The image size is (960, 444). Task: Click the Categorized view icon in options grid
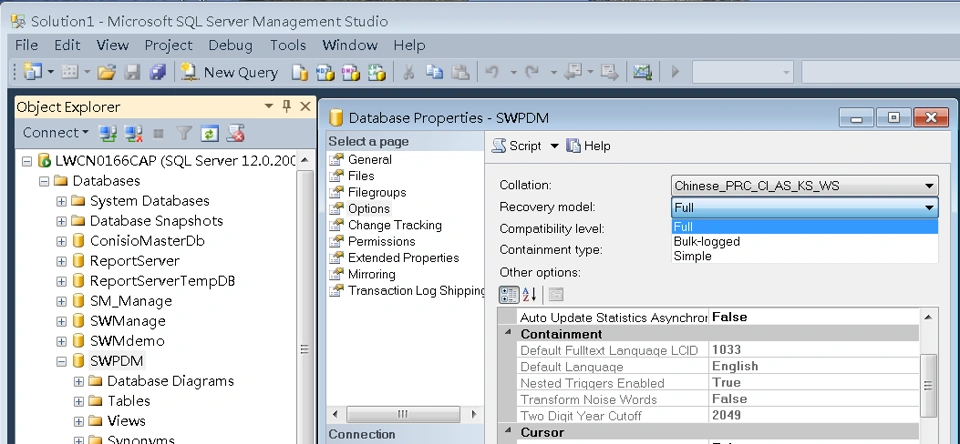(509, 295)
